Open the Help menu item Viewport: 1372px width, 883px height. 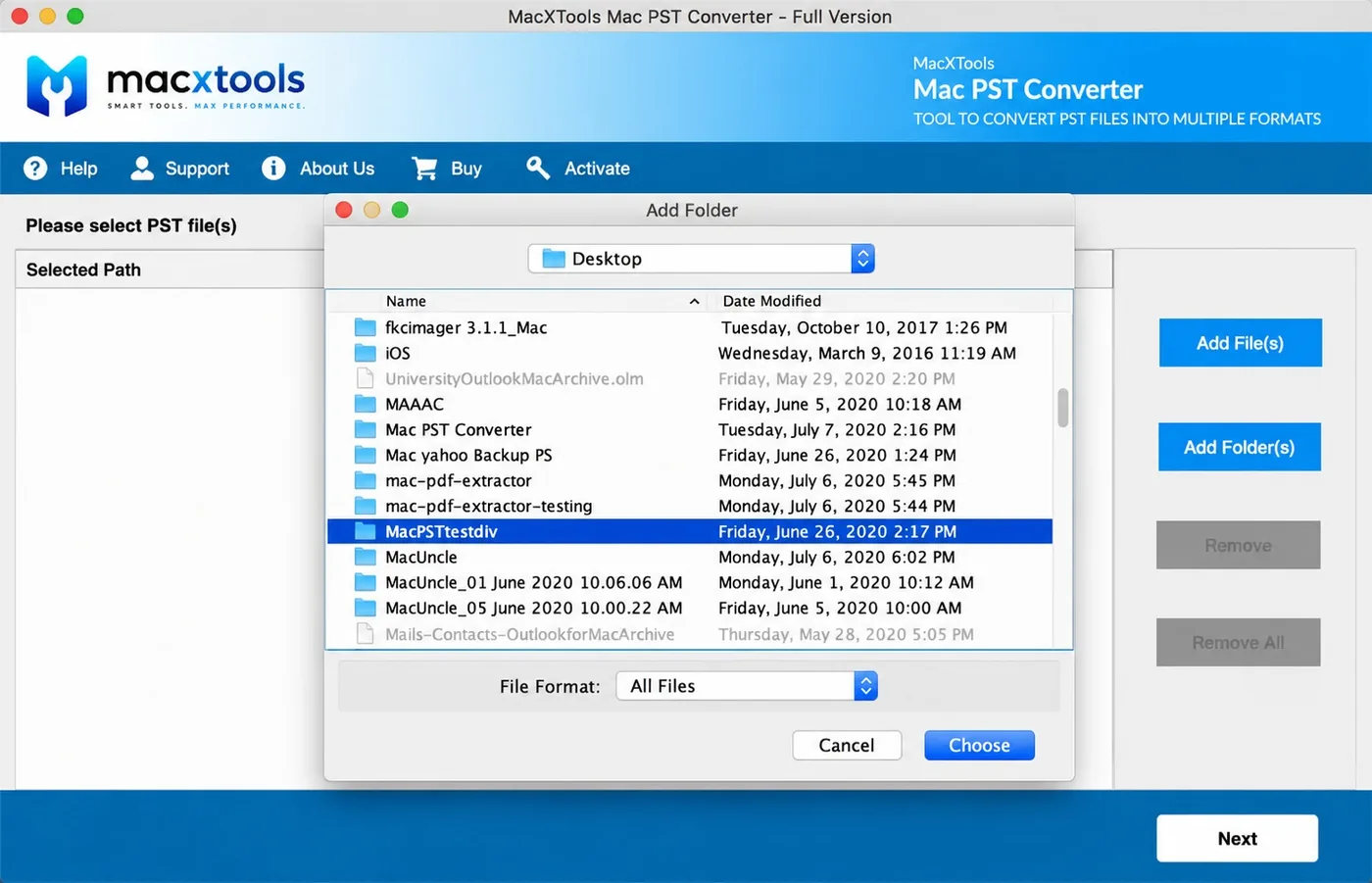click(61, 169)
